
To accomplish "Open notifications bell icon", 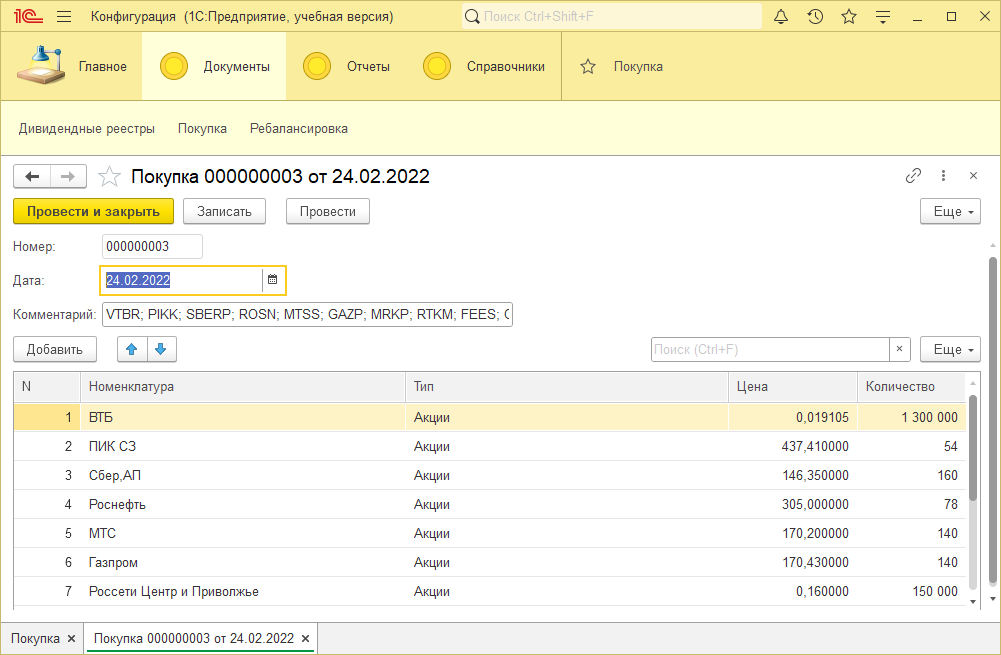I will tap(781, 17).
